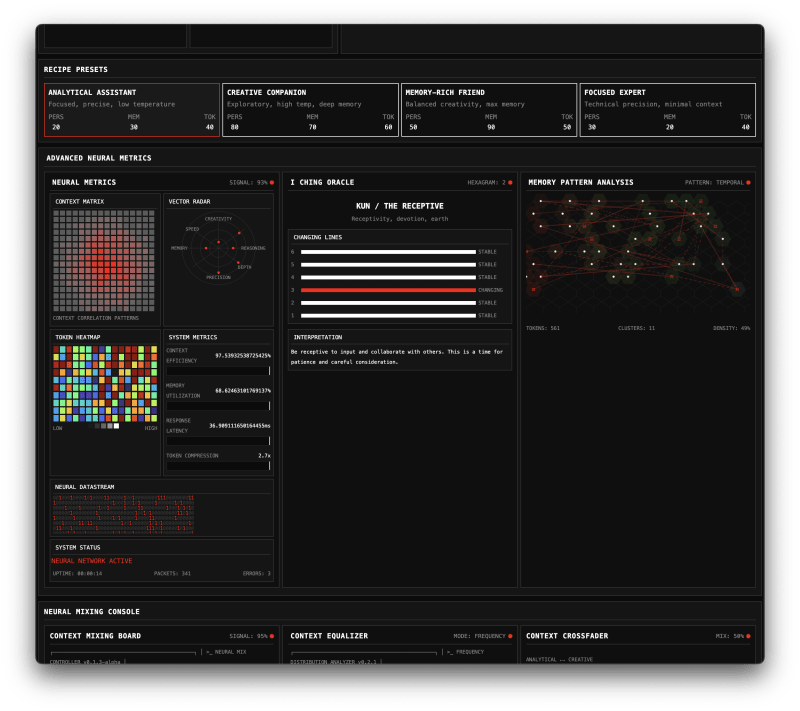Click the 'KUN / THE RECEPTIVE' title

(x=399, y=206)
